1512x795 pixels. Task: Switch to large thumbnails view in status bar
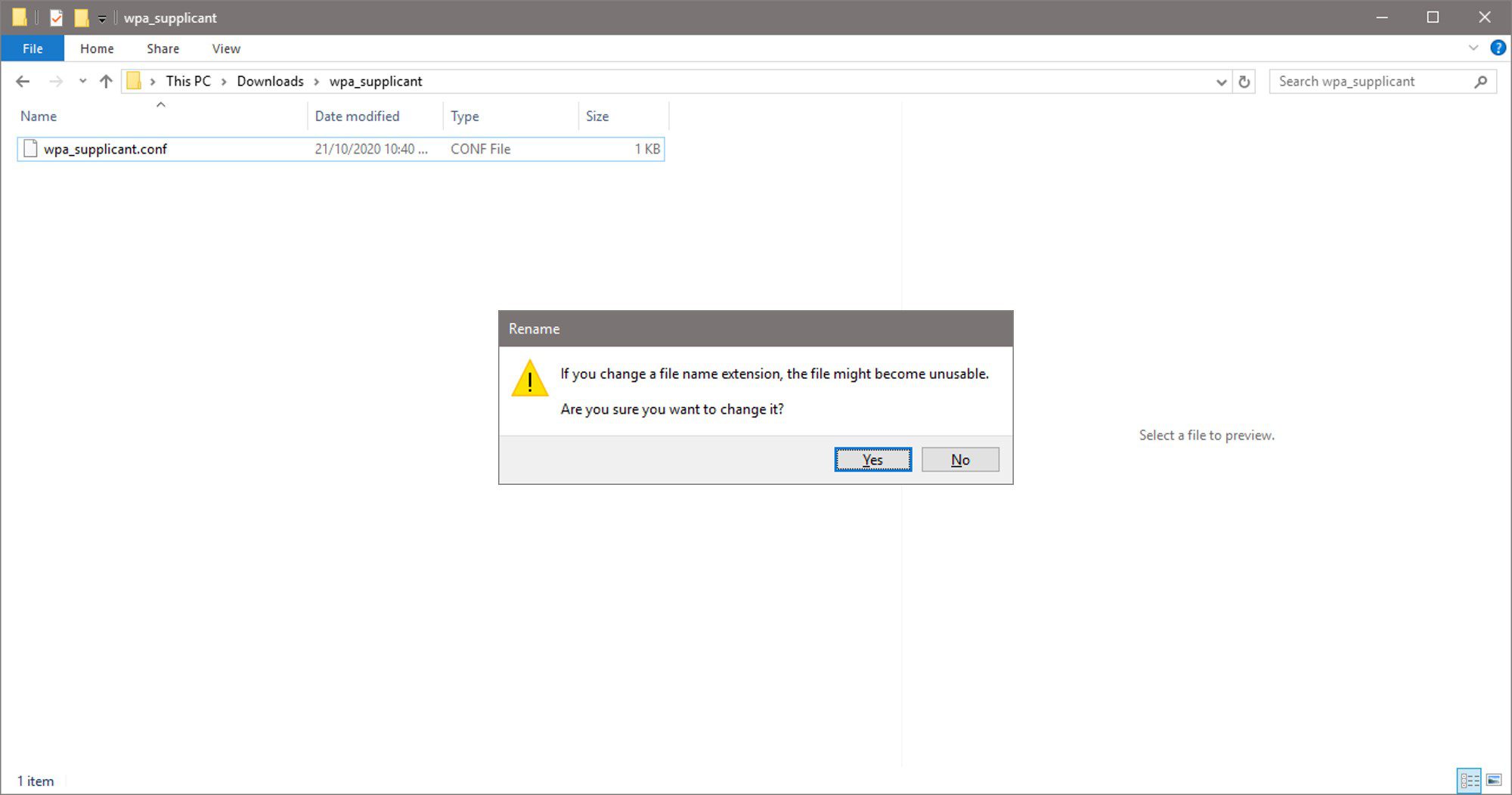point(1495,780)
